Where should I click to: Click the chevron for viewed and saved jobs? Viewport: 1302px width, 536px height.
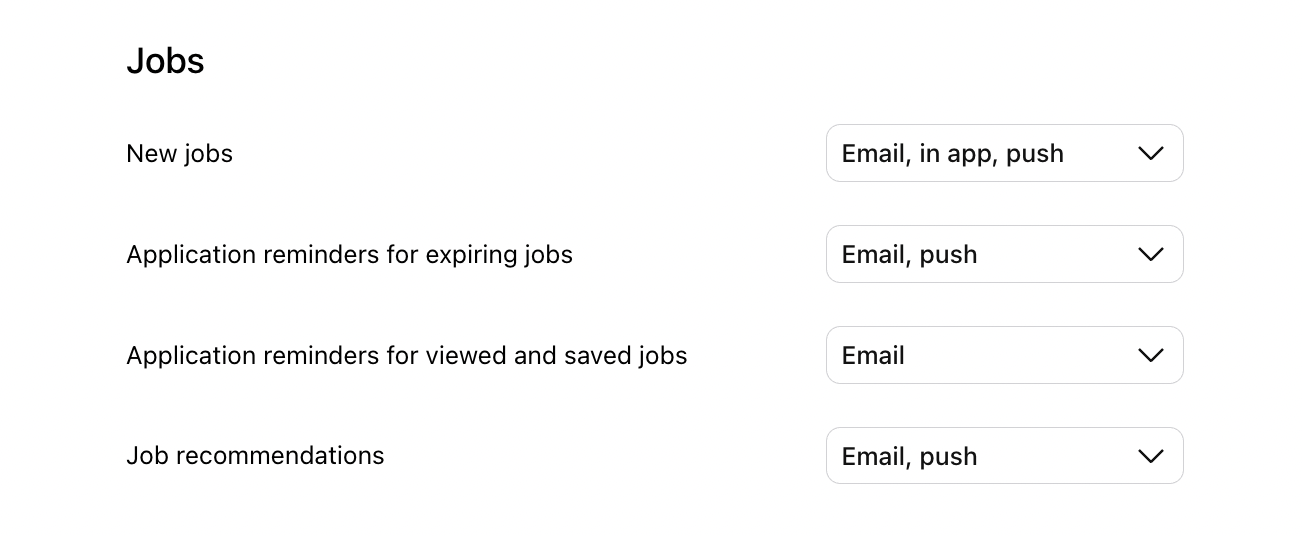(1151, 355)
